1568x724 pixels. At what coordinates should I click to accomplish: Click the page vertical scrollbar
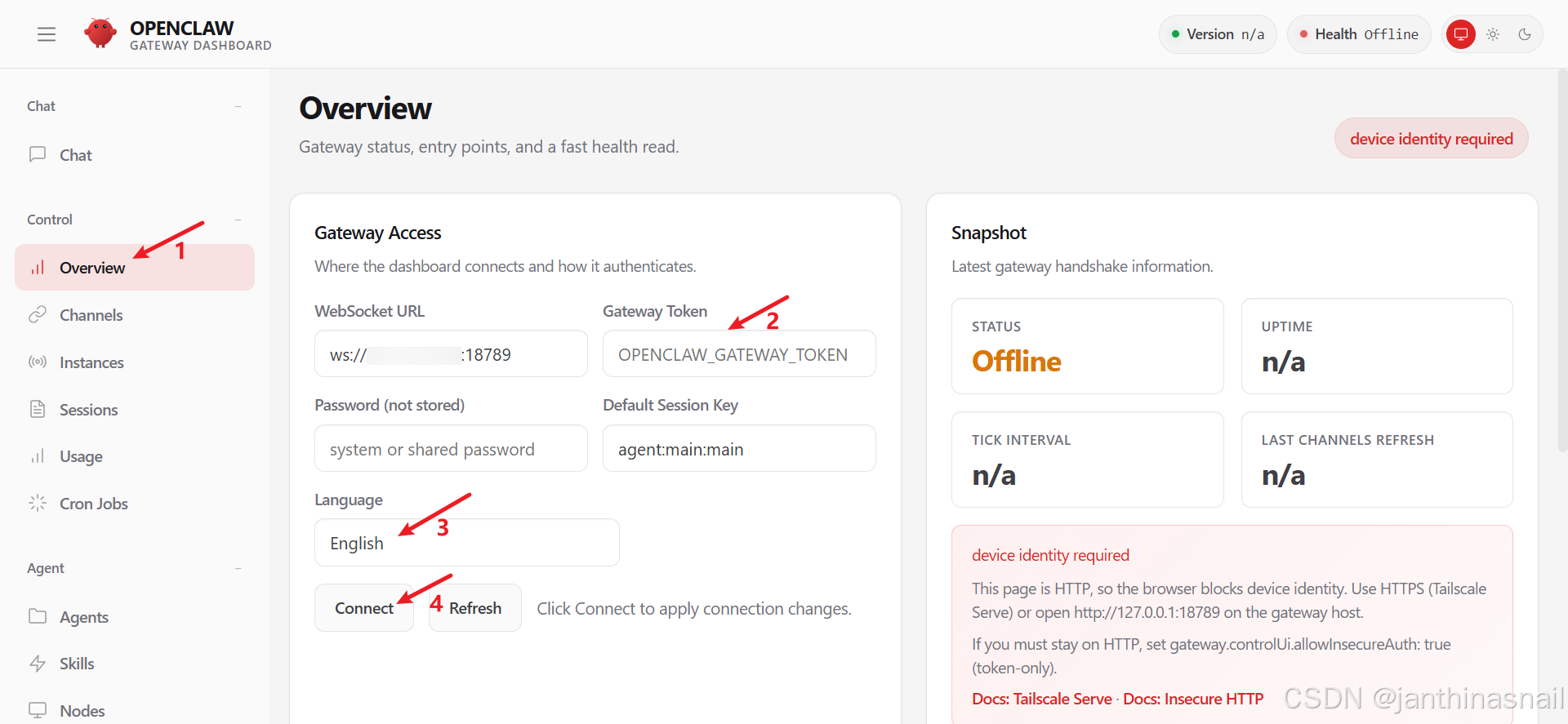click(1562, 261)
